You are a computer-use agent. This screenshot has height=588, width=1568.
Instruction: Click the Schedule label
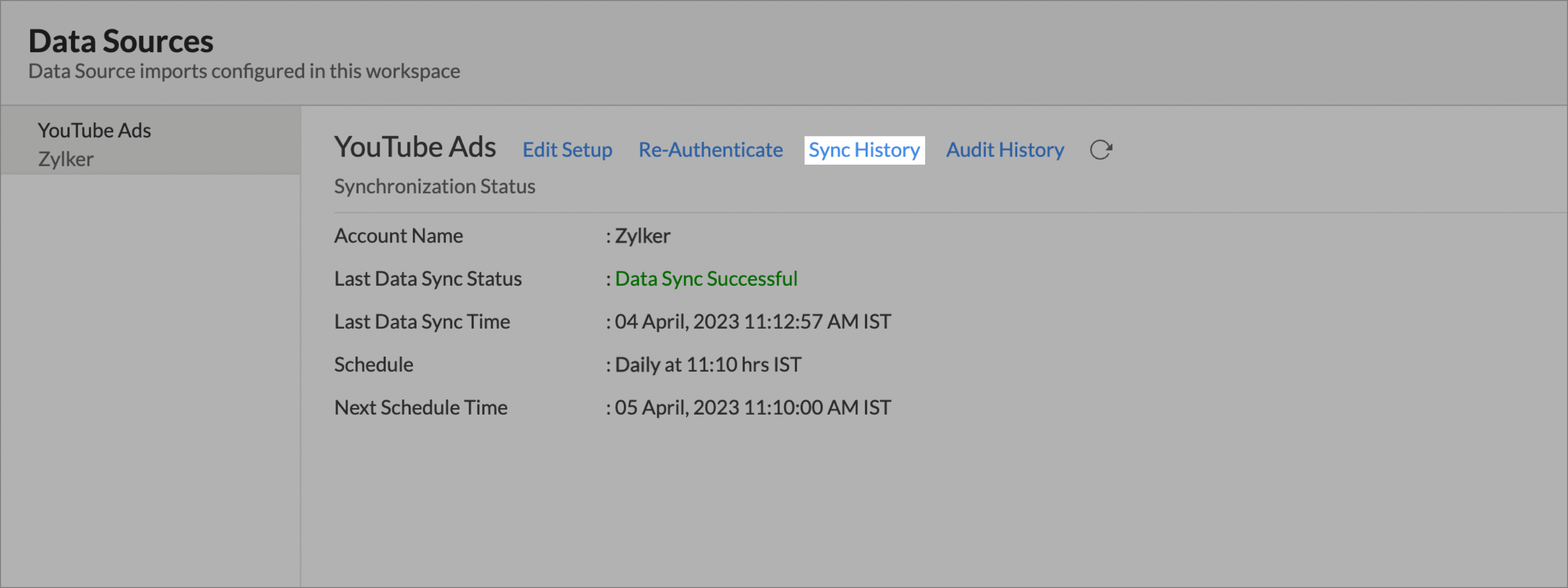coord(373,365)
